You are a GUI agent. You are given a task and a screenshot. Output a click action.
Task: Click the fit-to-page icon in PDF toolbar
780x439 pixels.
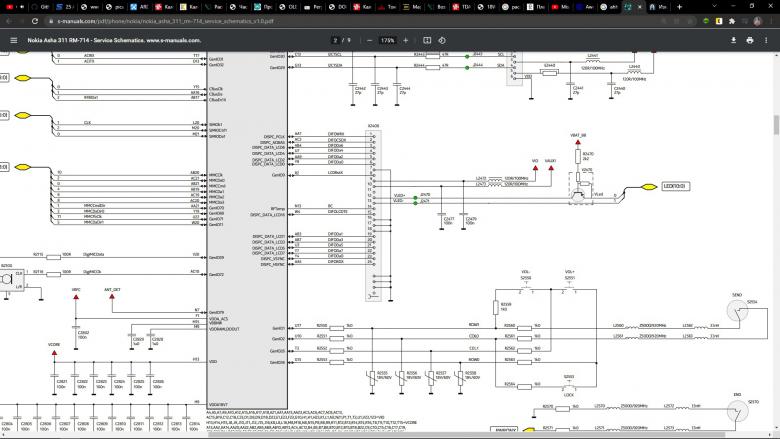click(x=427, y=40)
